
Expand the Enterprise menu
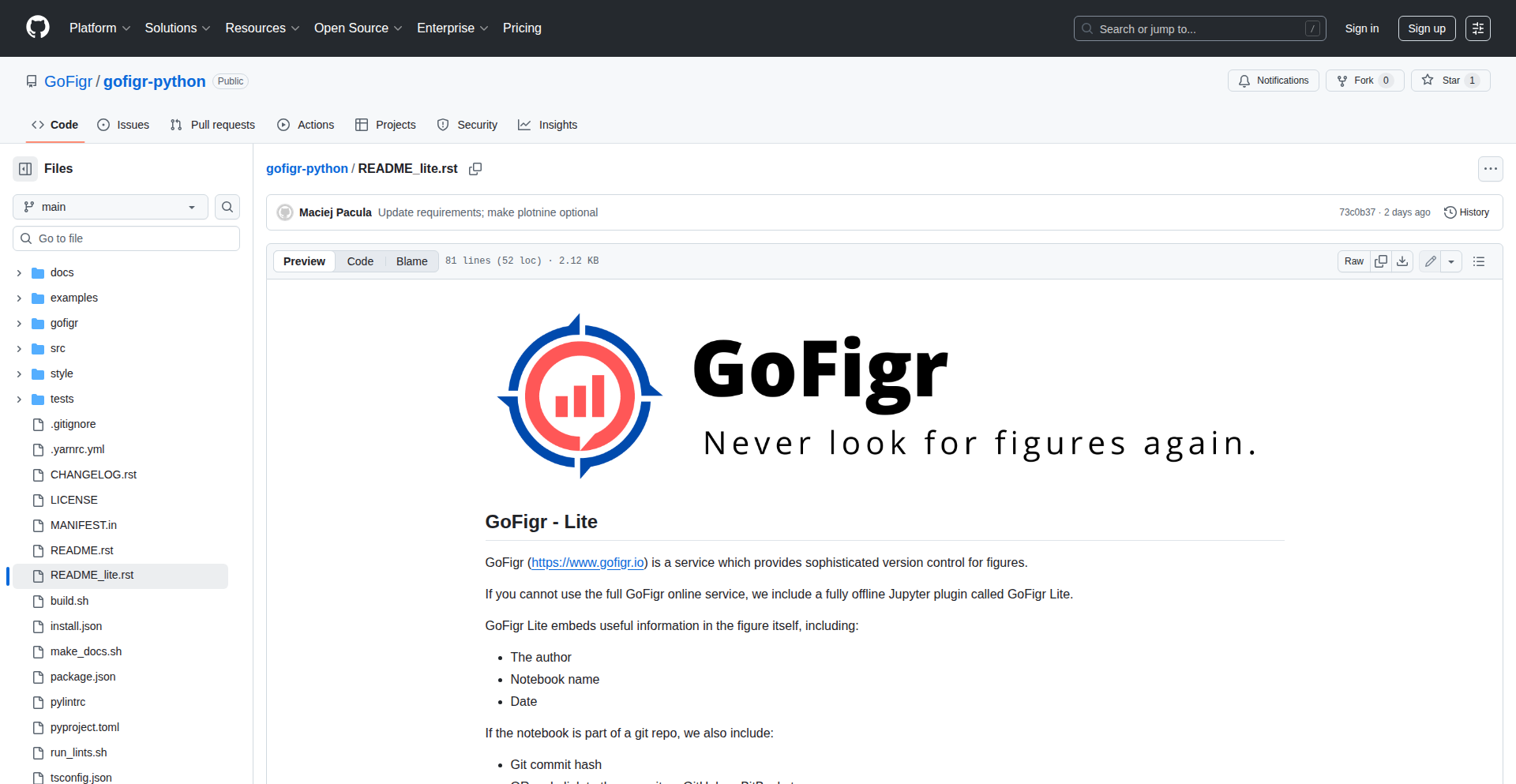[452, 28]
